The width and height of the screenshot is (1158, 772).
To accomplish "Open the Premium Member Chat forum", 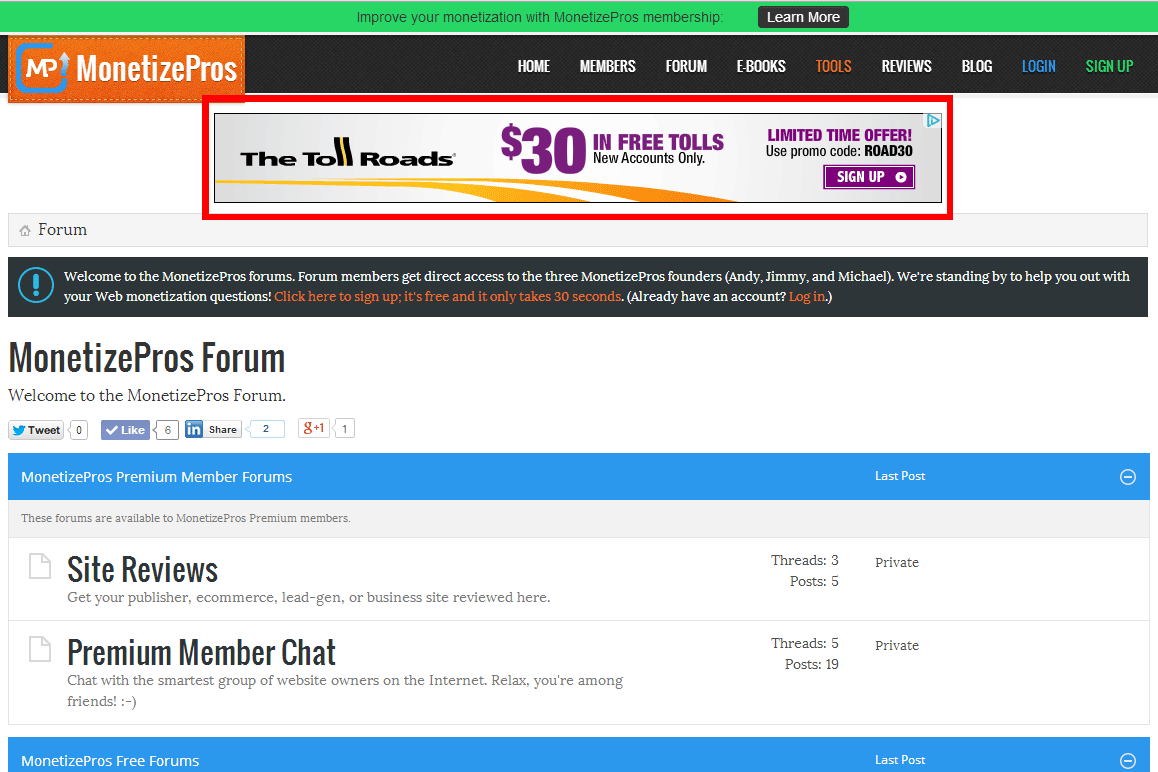I will (x=201, y=653).
